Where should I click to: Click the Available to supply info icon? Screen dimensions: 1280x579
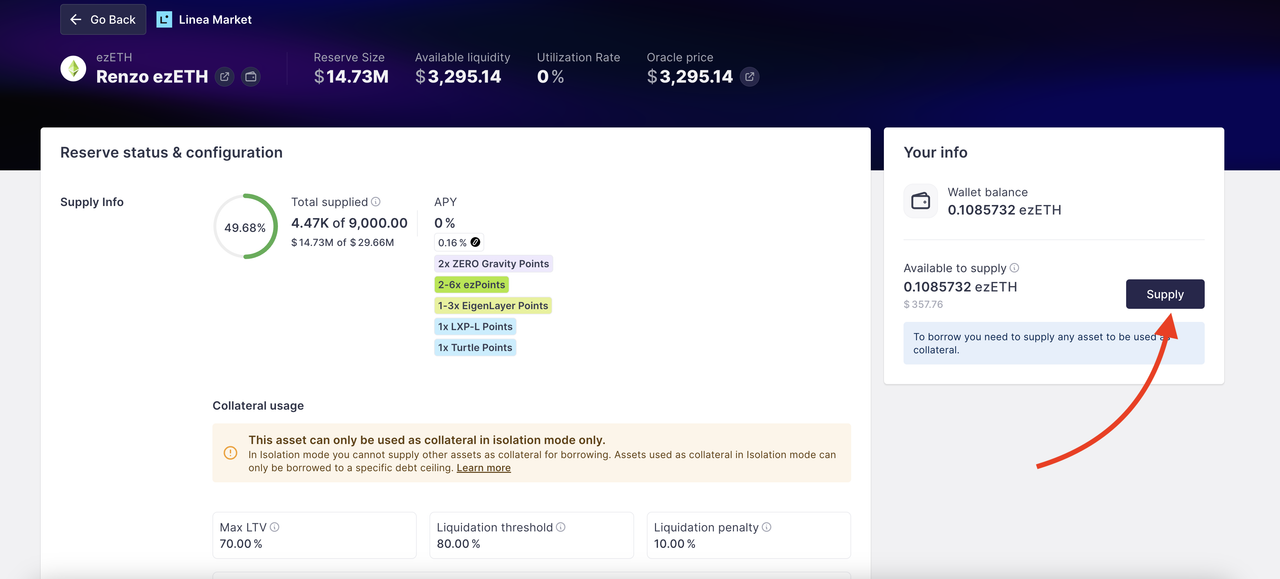pos(1014,268)
